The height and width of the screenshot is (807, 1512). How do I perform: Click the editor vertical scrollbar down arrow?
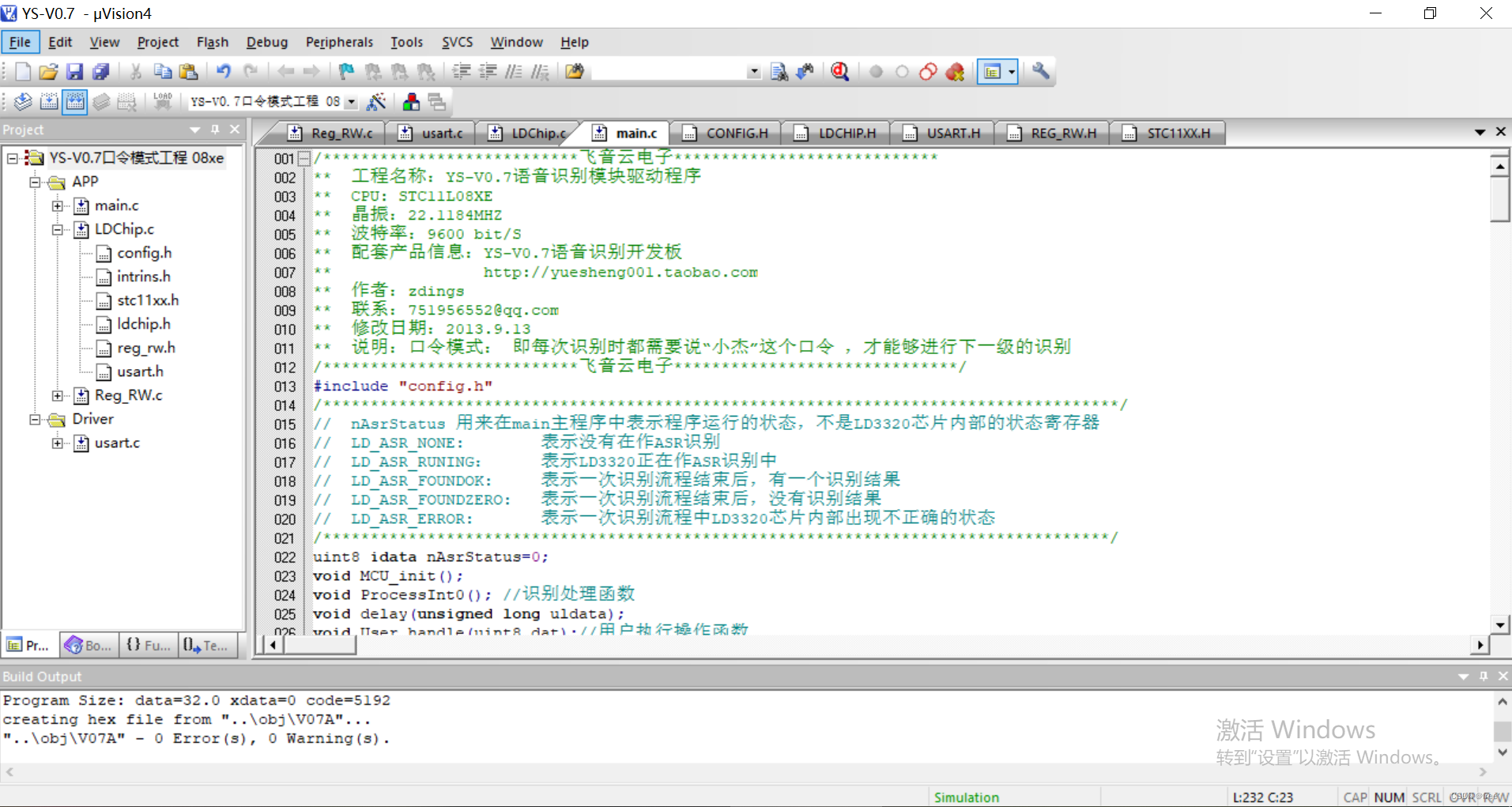[1500, 624]
